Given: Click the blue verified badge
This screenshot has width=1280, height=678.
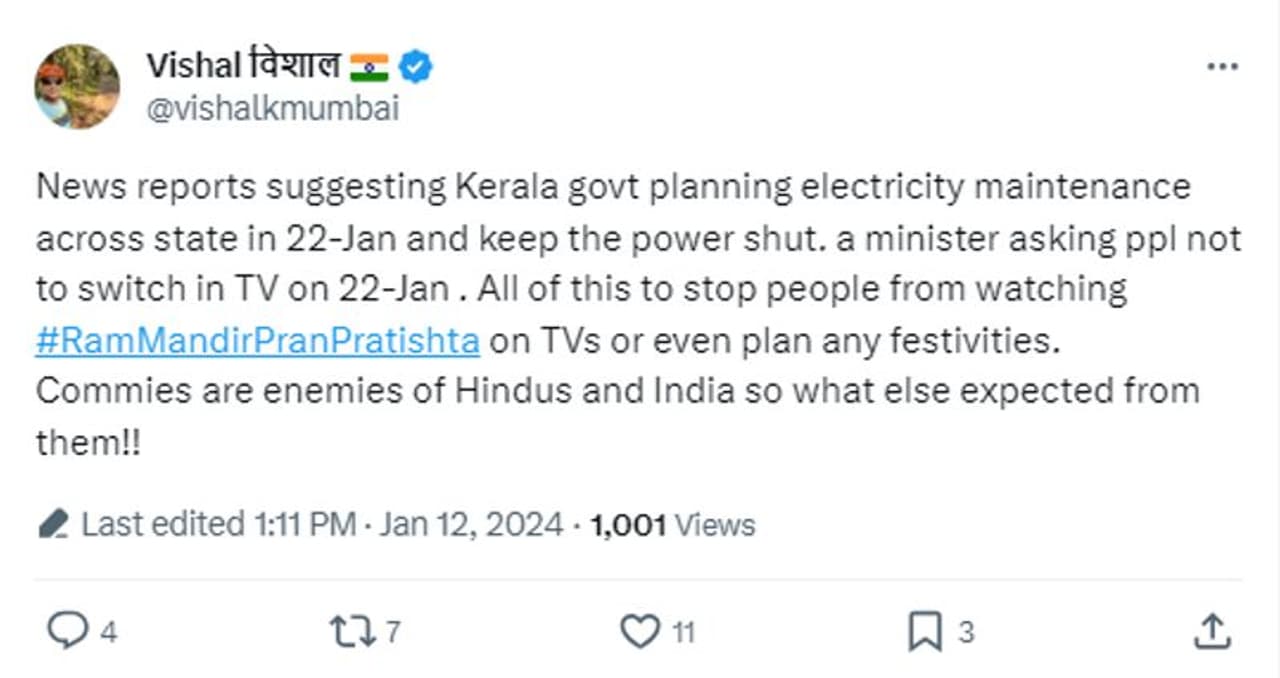Looking at the screenshot, I should pos(416,67).
